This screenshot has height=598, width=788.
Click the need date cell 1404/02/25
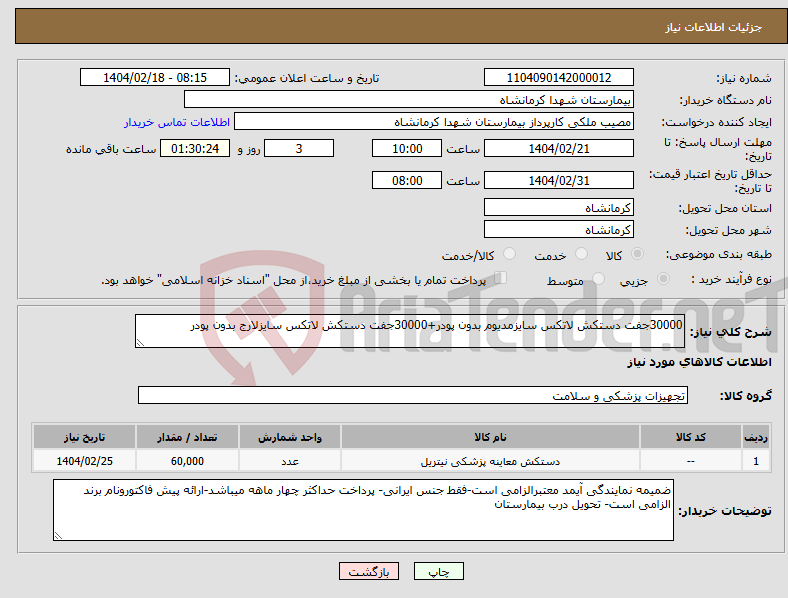[84, 461]
